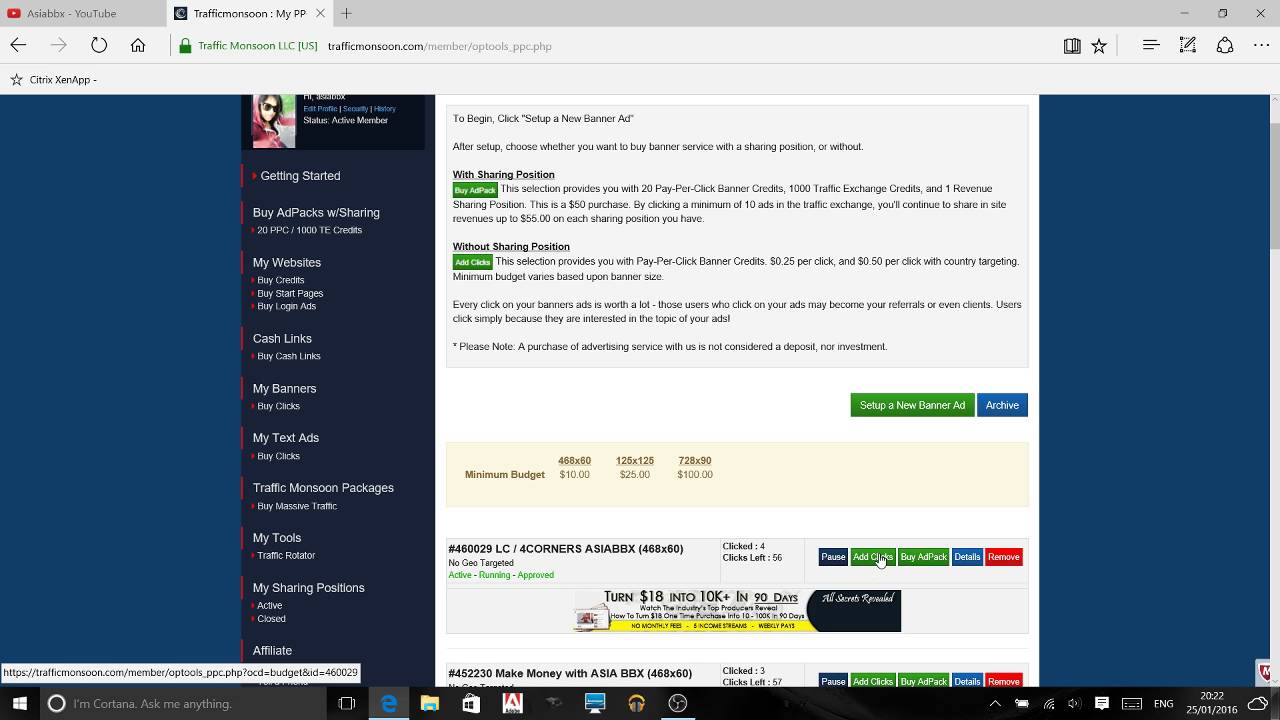The image size is (1280, 720).
Task: Click Buy Login Ads link
Action: (x=286, y=306)
